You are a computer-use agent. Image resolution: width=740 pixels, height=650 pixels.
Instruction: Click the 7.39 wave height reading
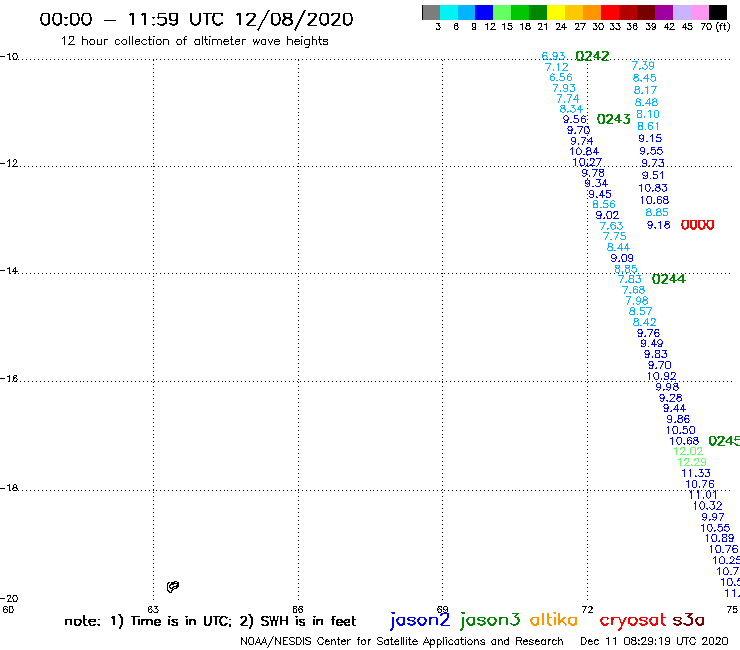click(643, 66)
